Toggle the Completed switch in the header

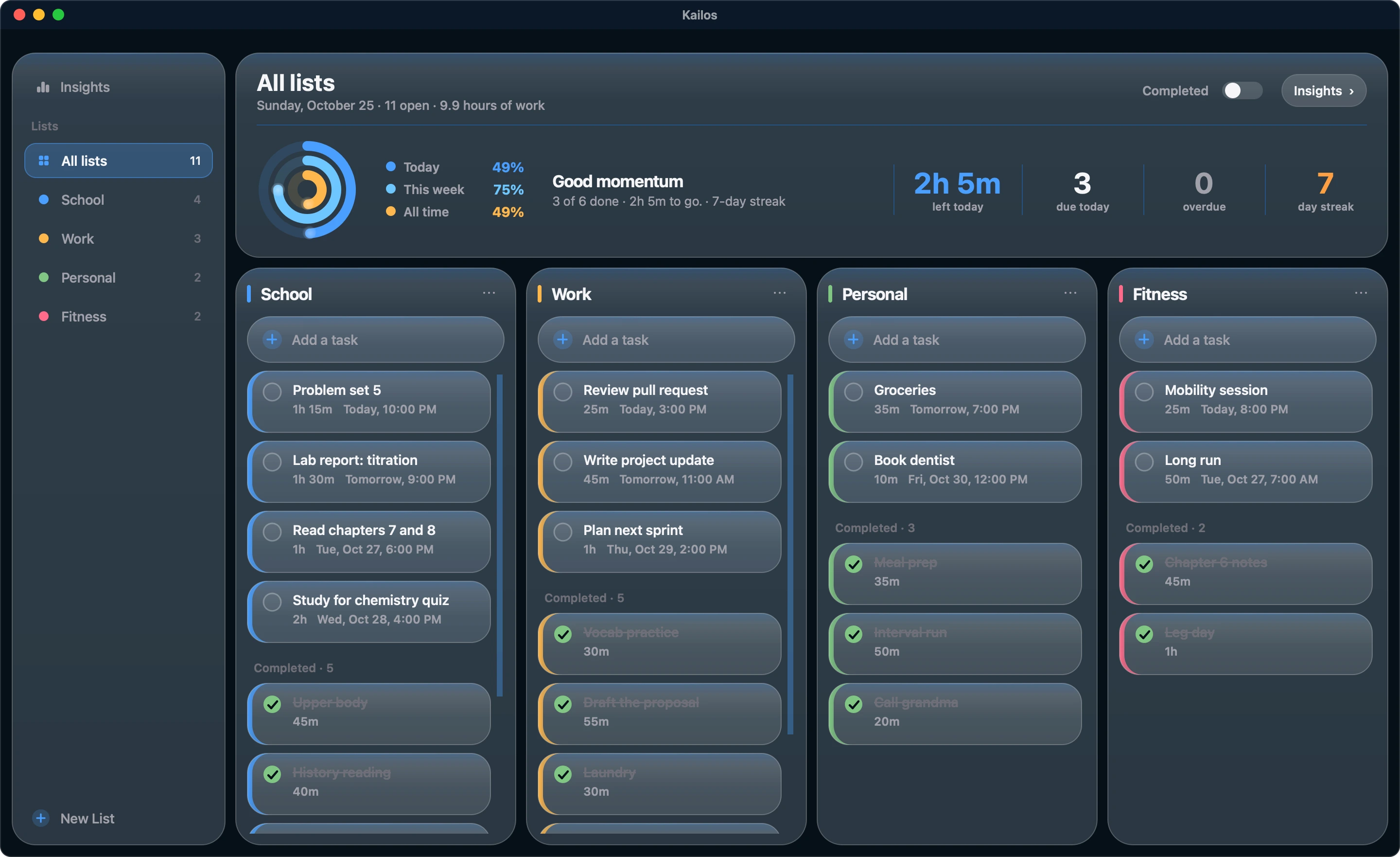pyautogui.click(x=1242, y=90)
